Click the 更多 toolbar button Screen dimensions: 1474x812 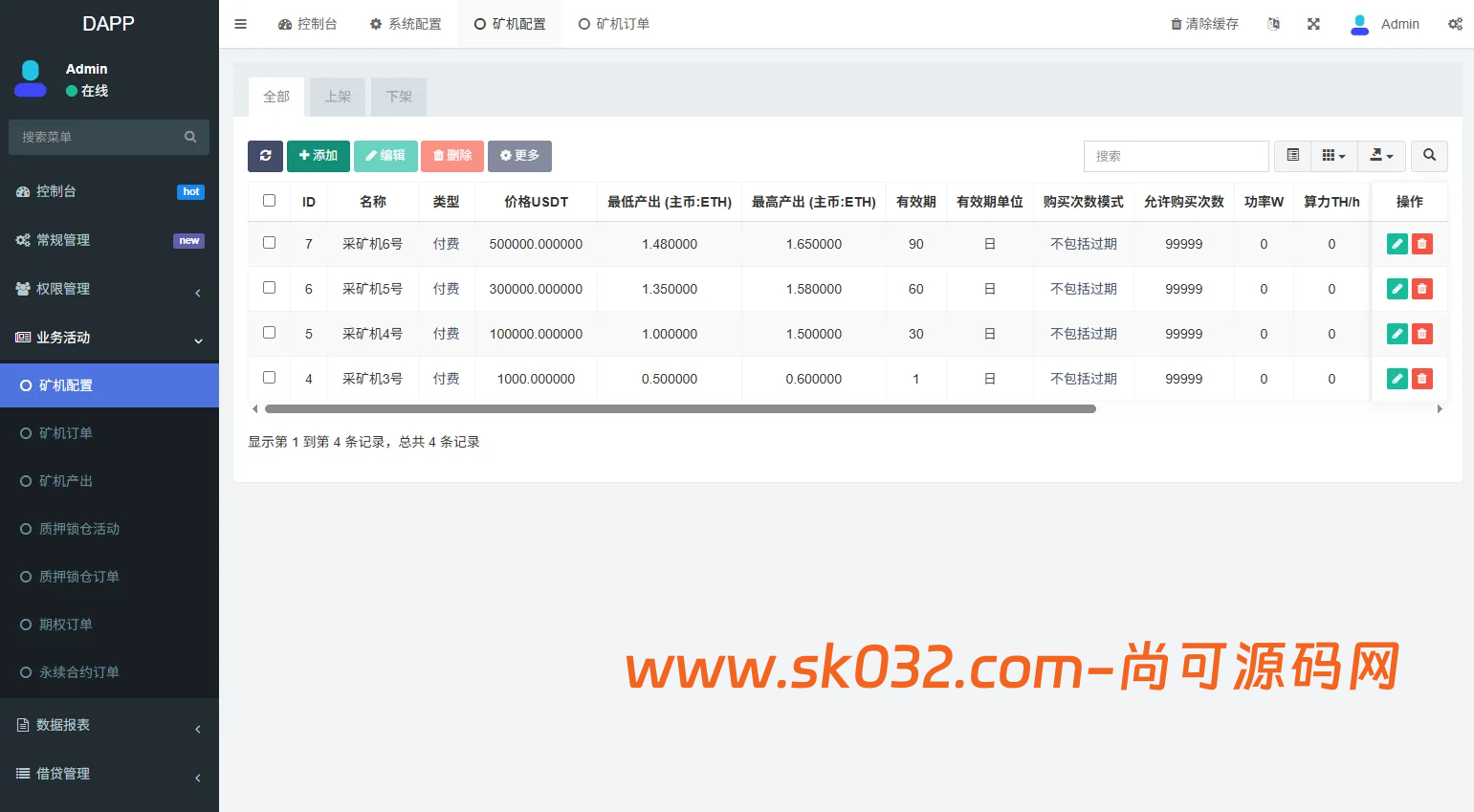click(519, 156)
